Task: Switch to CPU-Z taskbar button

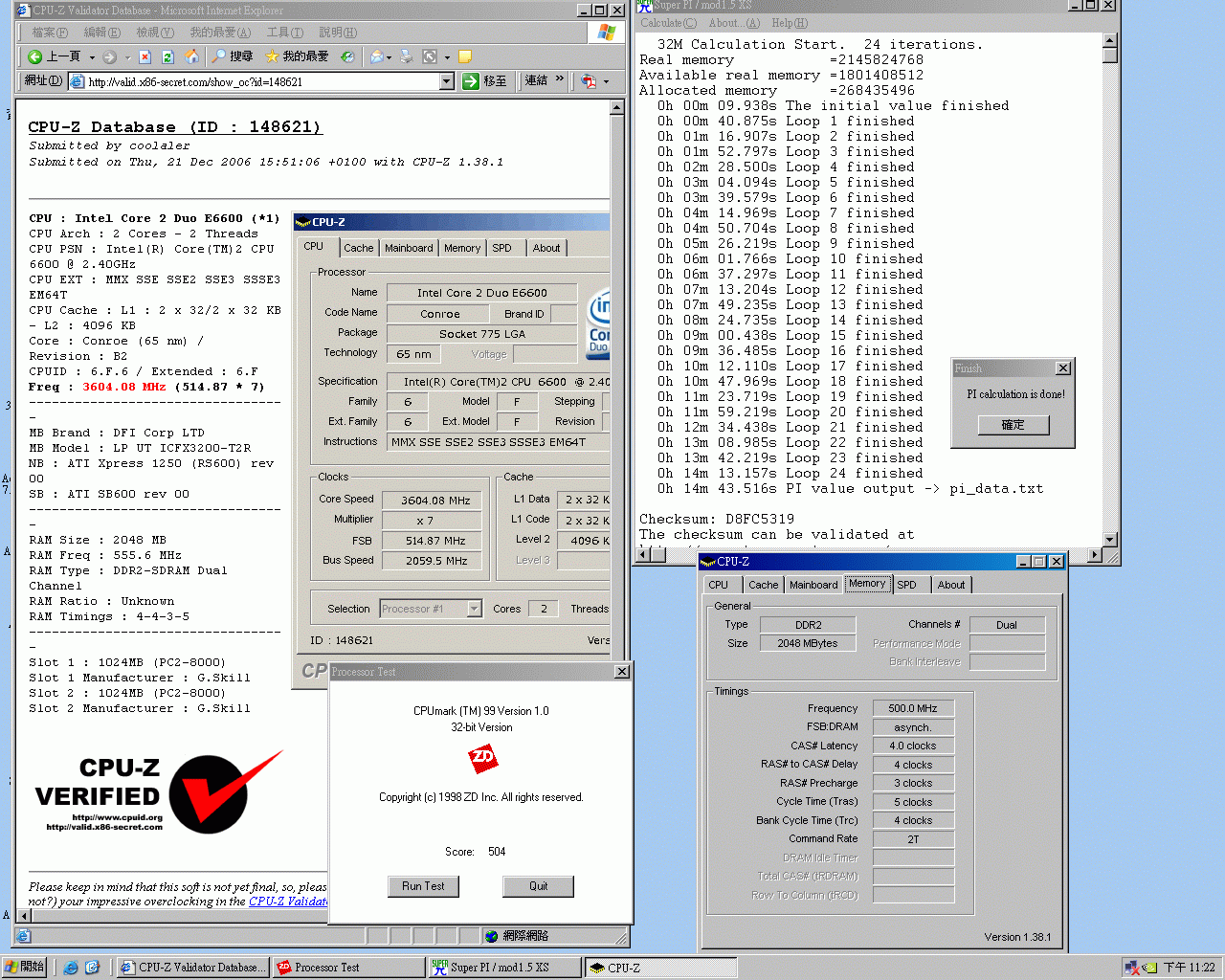Action: [661, 968]
